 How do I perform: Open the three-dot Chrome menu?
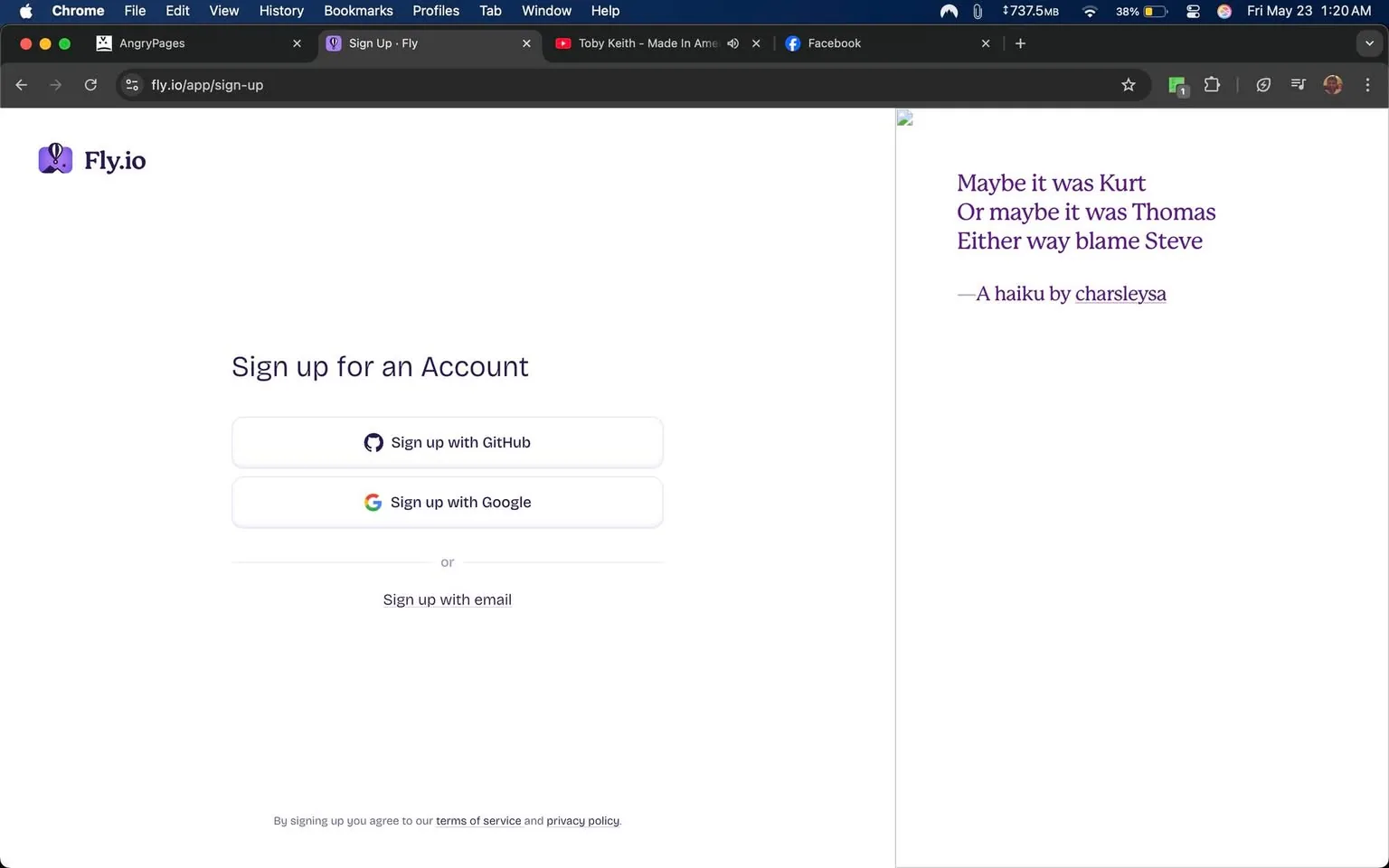[x=1367, y=84]
